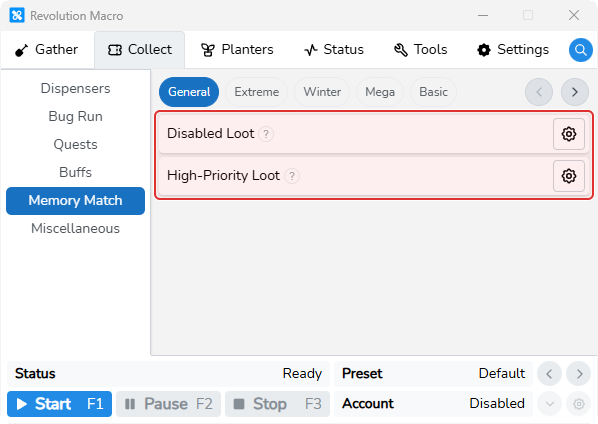Go to next preset with right chevron
This screenshot has height=424, width=598.
coord(579,374)
